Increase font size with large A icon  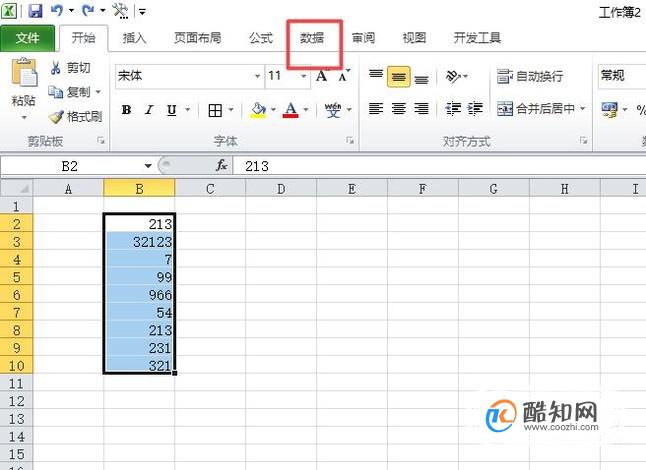click(x=321, y=76)
